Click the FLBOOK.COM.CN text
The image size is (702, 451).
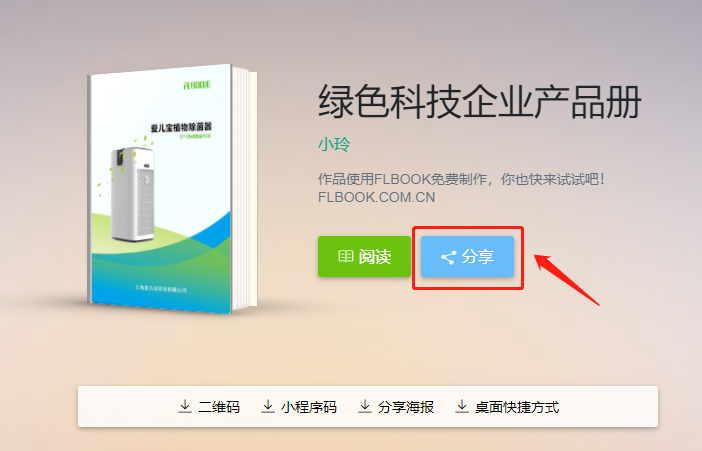click(377, 197)
